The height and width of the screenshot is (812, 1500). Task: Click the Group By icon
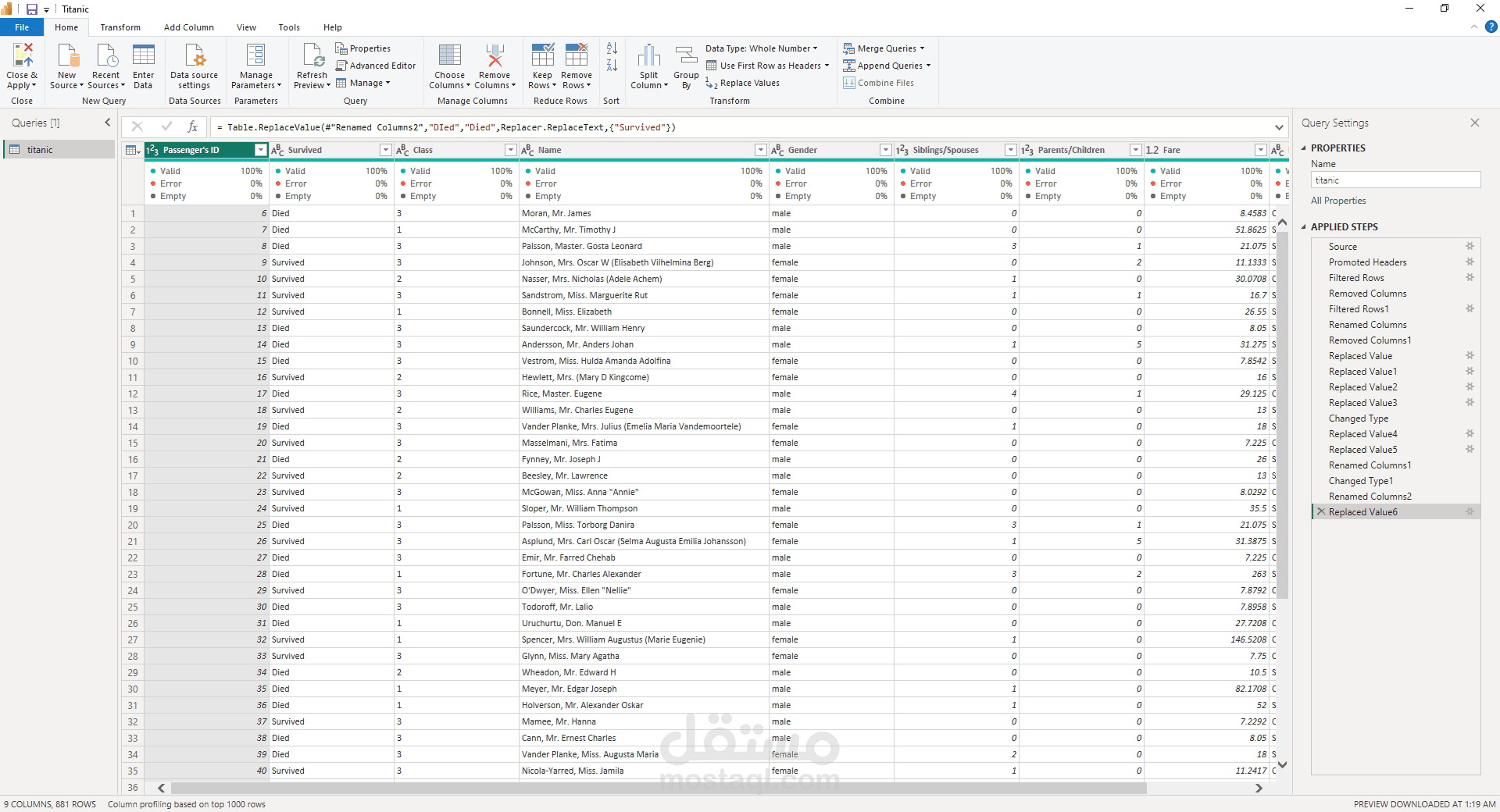pos(686,56)
